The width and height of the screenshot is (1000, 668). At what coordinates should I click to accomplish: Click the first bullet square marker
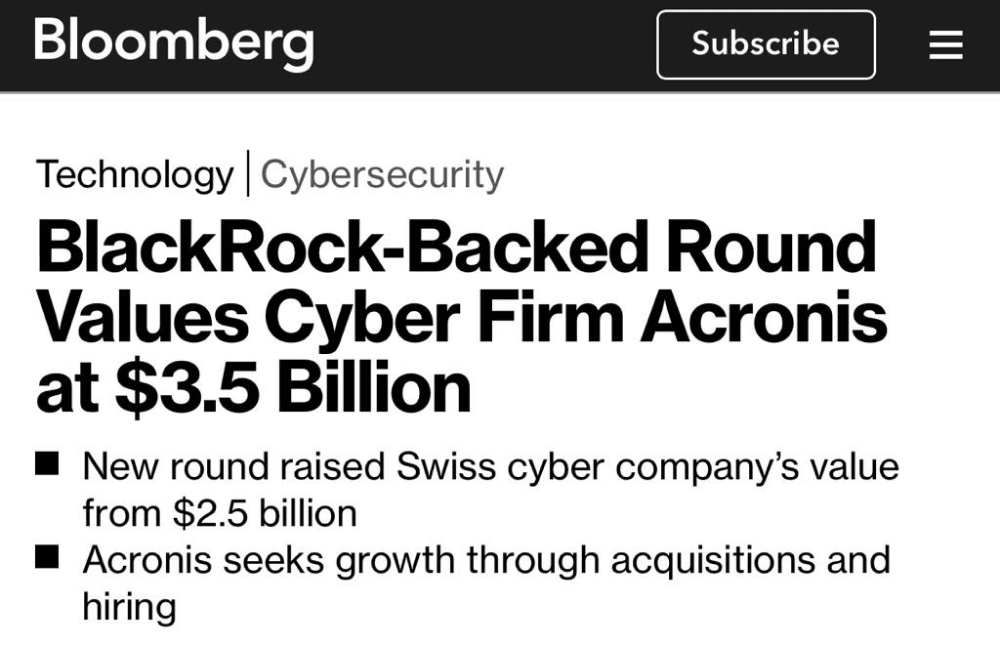(47, 465)
